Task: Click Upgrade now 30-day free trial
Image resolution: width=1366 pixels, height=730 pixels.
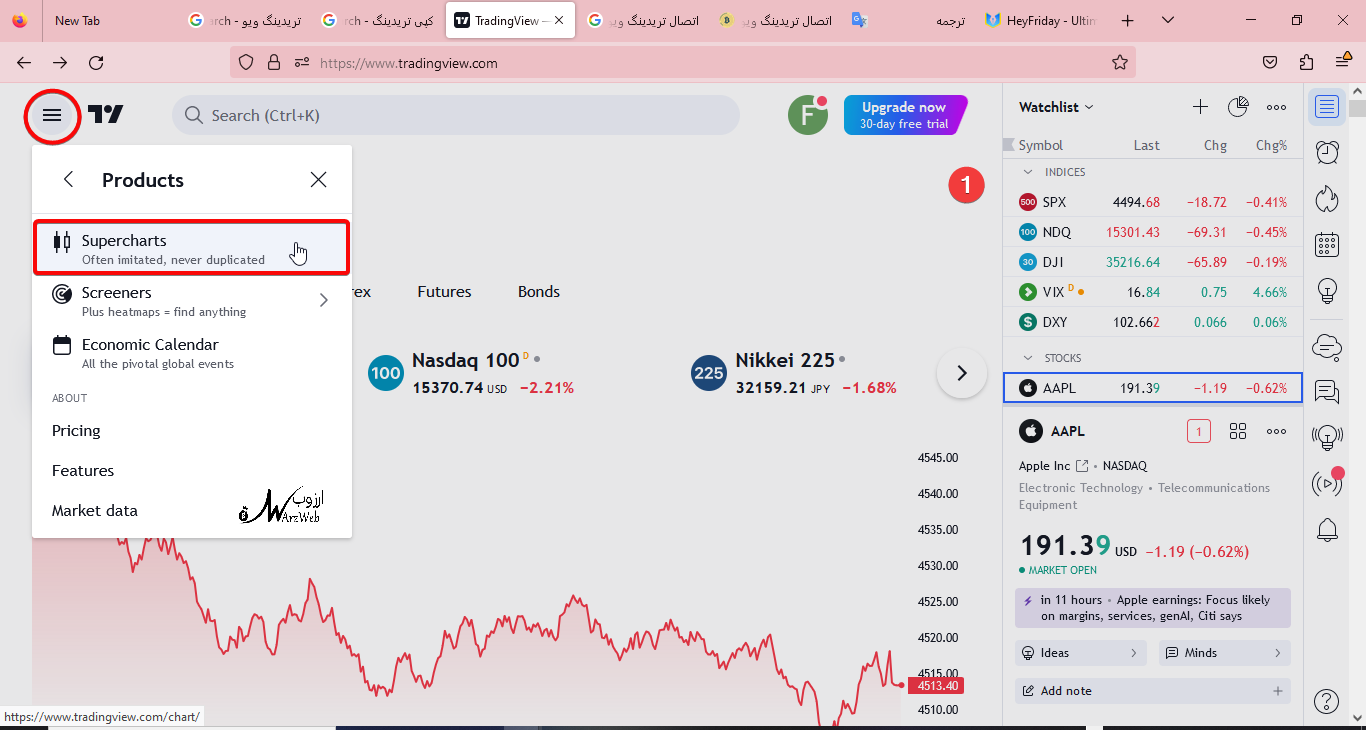Action: click(905, 115)
